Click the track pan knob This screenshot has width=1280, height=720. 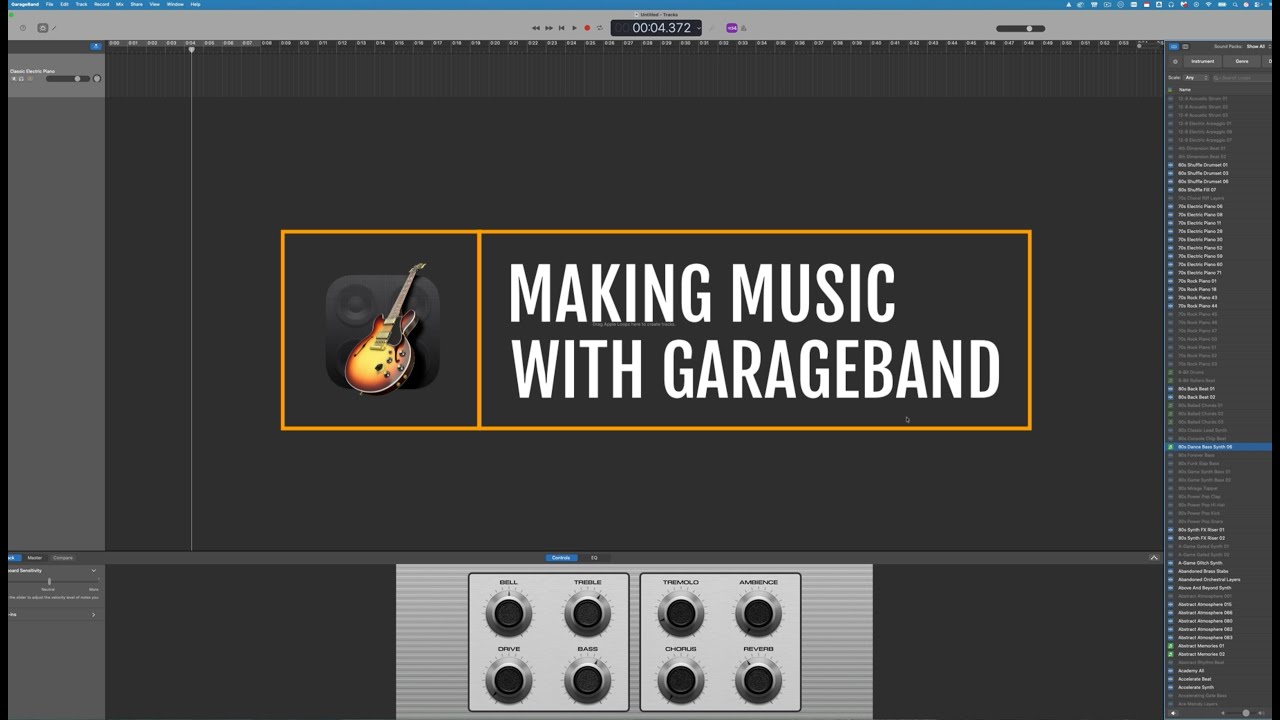pyautogui.click(x=97, y=79)
